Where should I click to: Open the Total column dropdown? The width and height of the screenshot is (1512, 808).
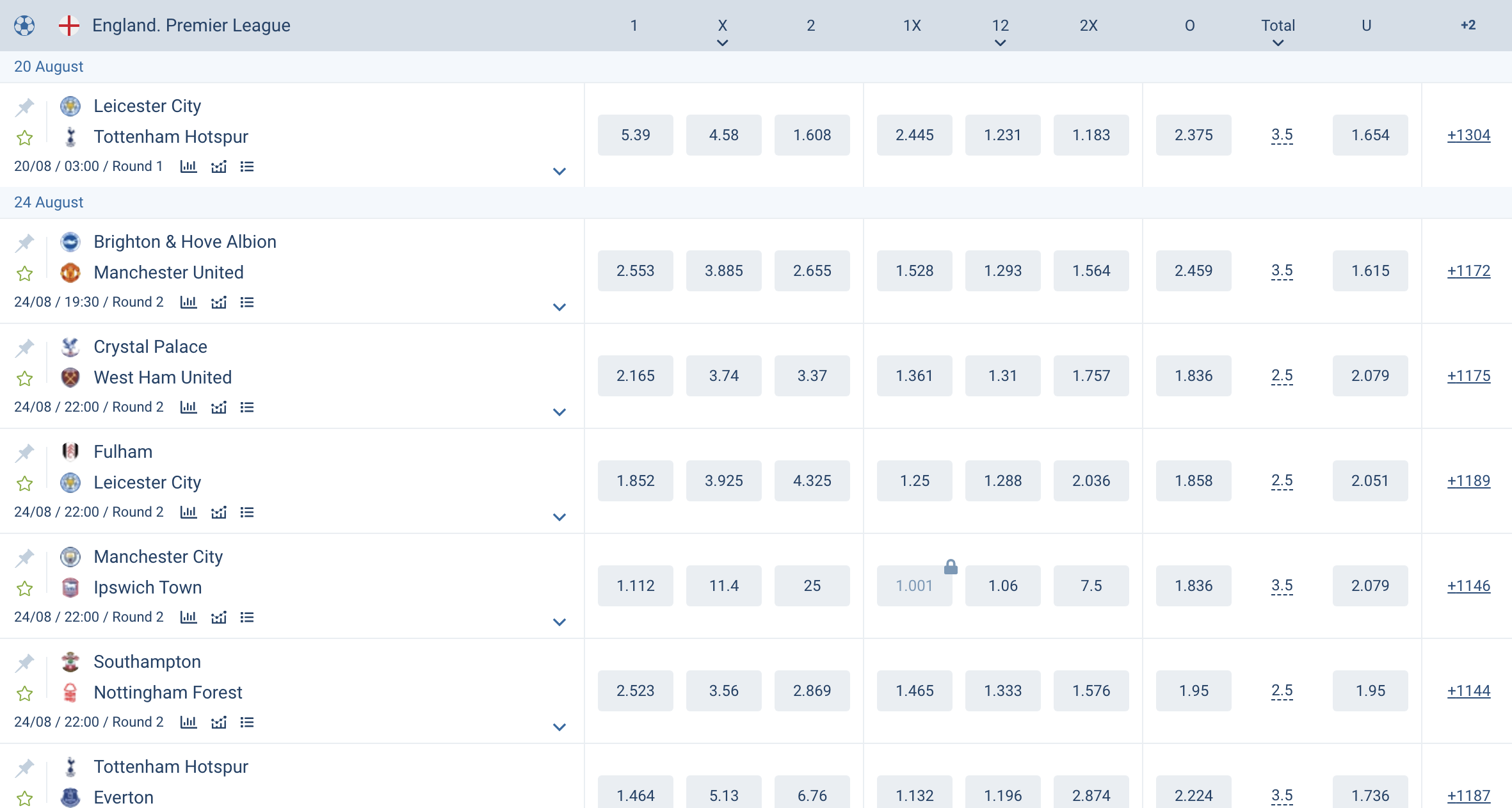pyautogui.click(x=1278, y=43)
